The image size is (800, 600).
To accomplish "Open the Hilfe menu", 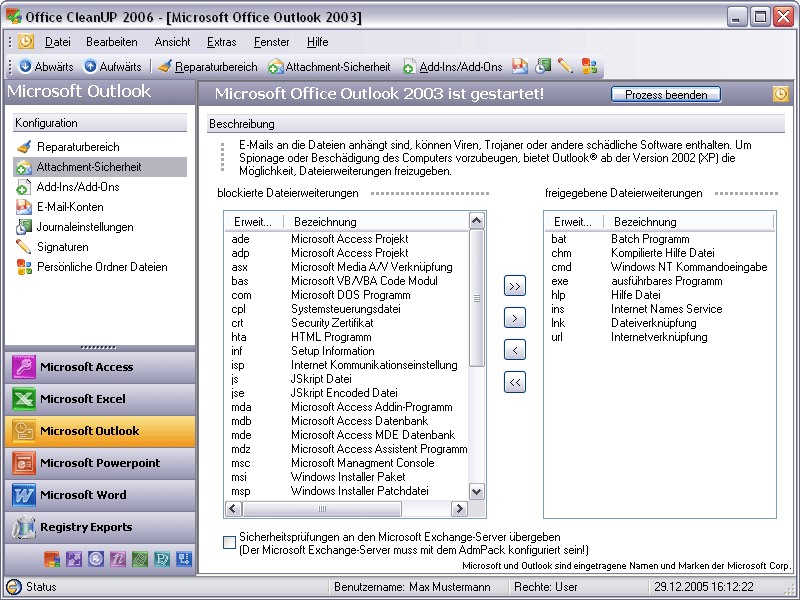I will pos(317,42).
